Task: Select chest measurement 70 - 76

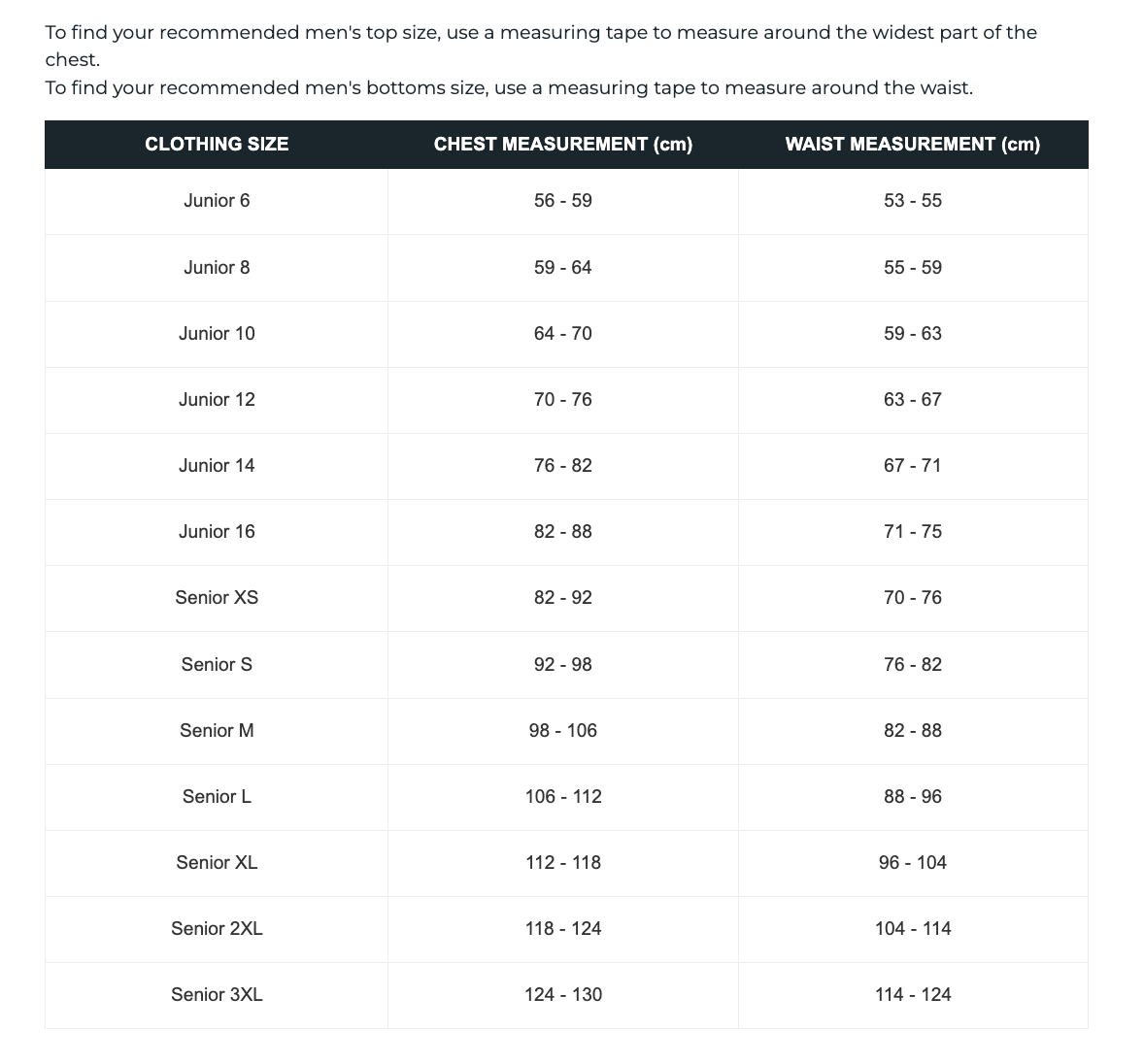Action: click(x=563, y=400)
